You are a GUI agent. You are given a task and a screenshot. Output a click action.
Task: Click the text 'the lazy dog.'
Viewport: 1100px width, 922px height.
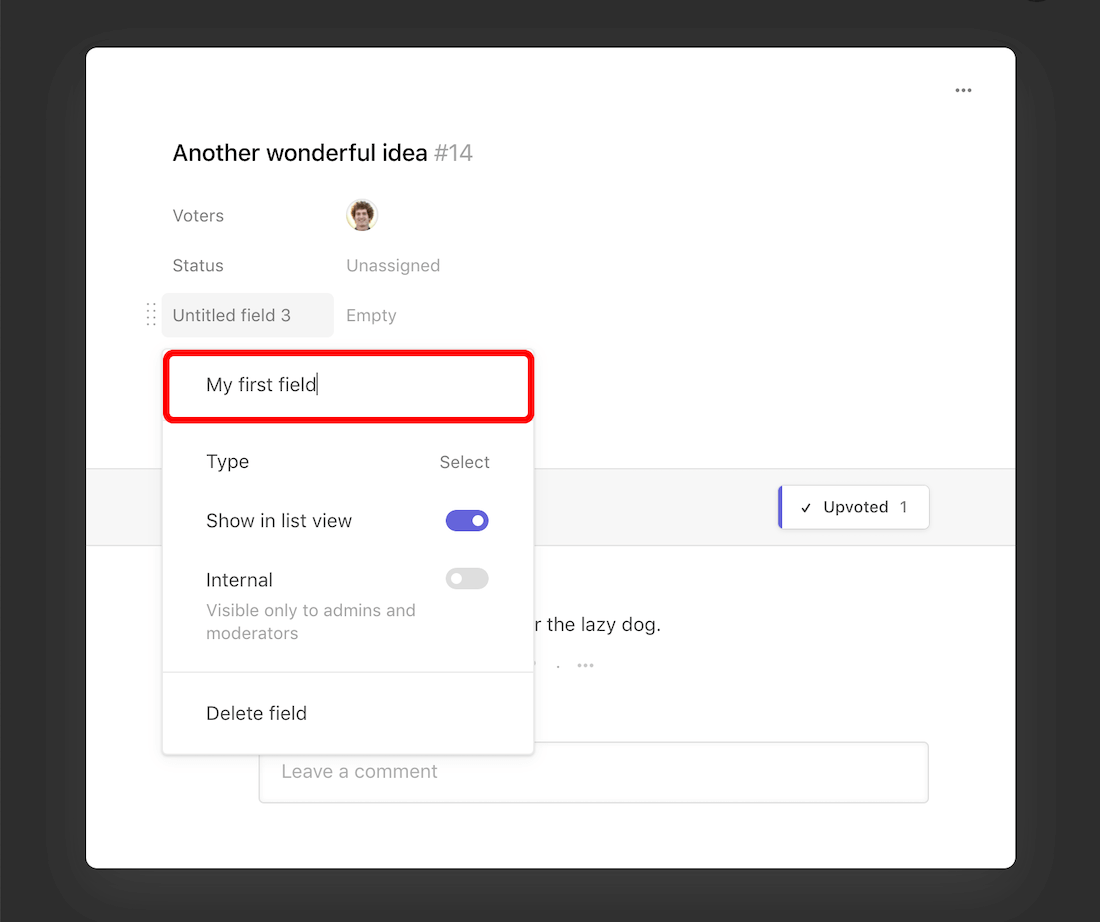point(603,624)
